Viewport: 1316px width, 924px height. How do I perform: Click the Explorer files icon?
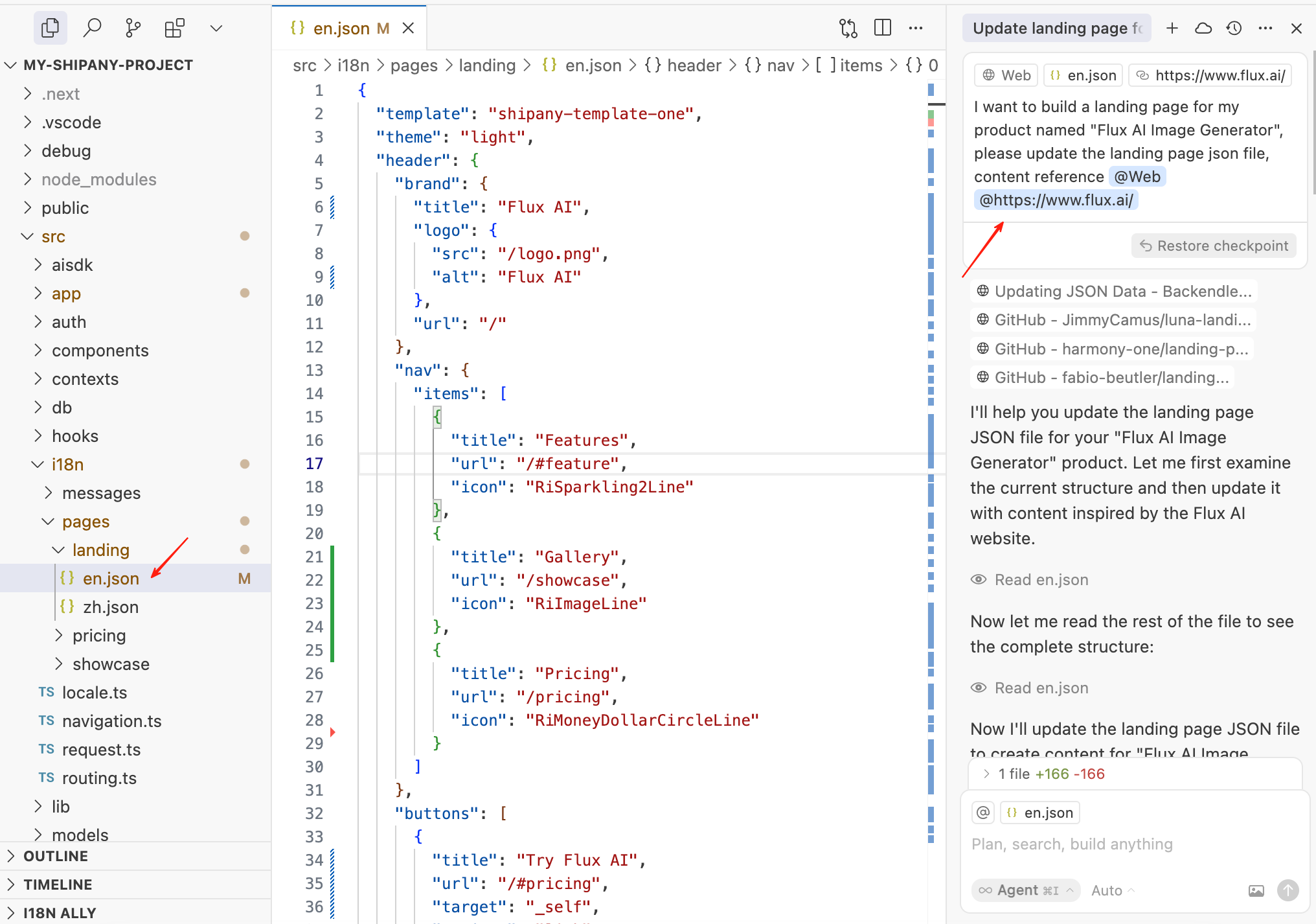coord(50,28)
